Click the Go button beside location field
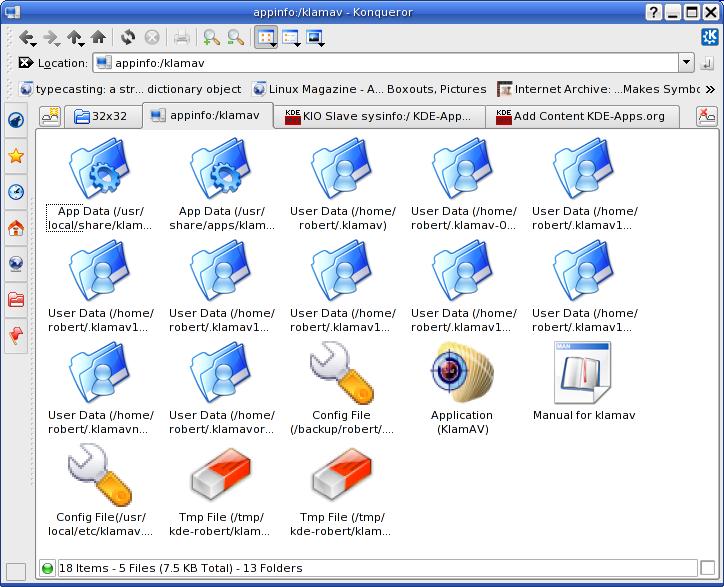This screenshot has width=724, height=587. pyautogui.click(x=707, y=63)
